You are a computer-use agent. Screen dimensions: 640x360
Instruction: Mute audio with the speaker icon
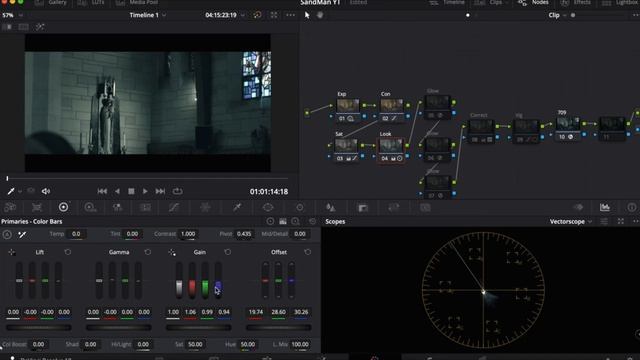pyautogui.click(x=46, y=191)
